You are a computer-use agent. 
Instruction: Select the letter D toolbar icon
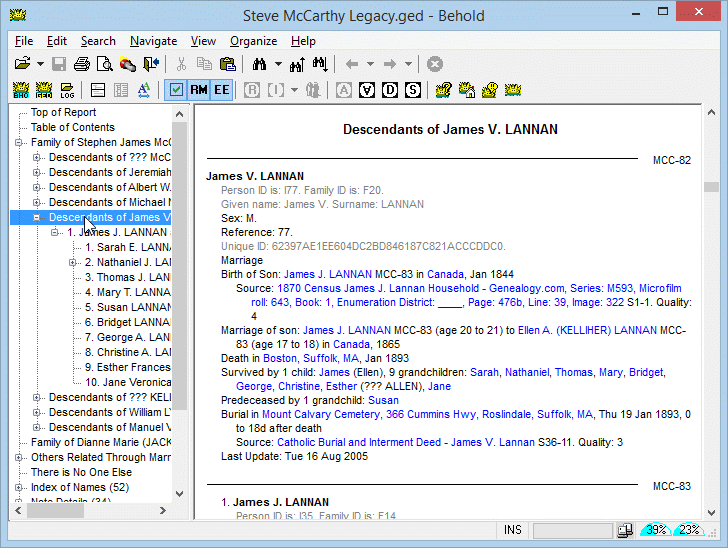pos(390,90)
